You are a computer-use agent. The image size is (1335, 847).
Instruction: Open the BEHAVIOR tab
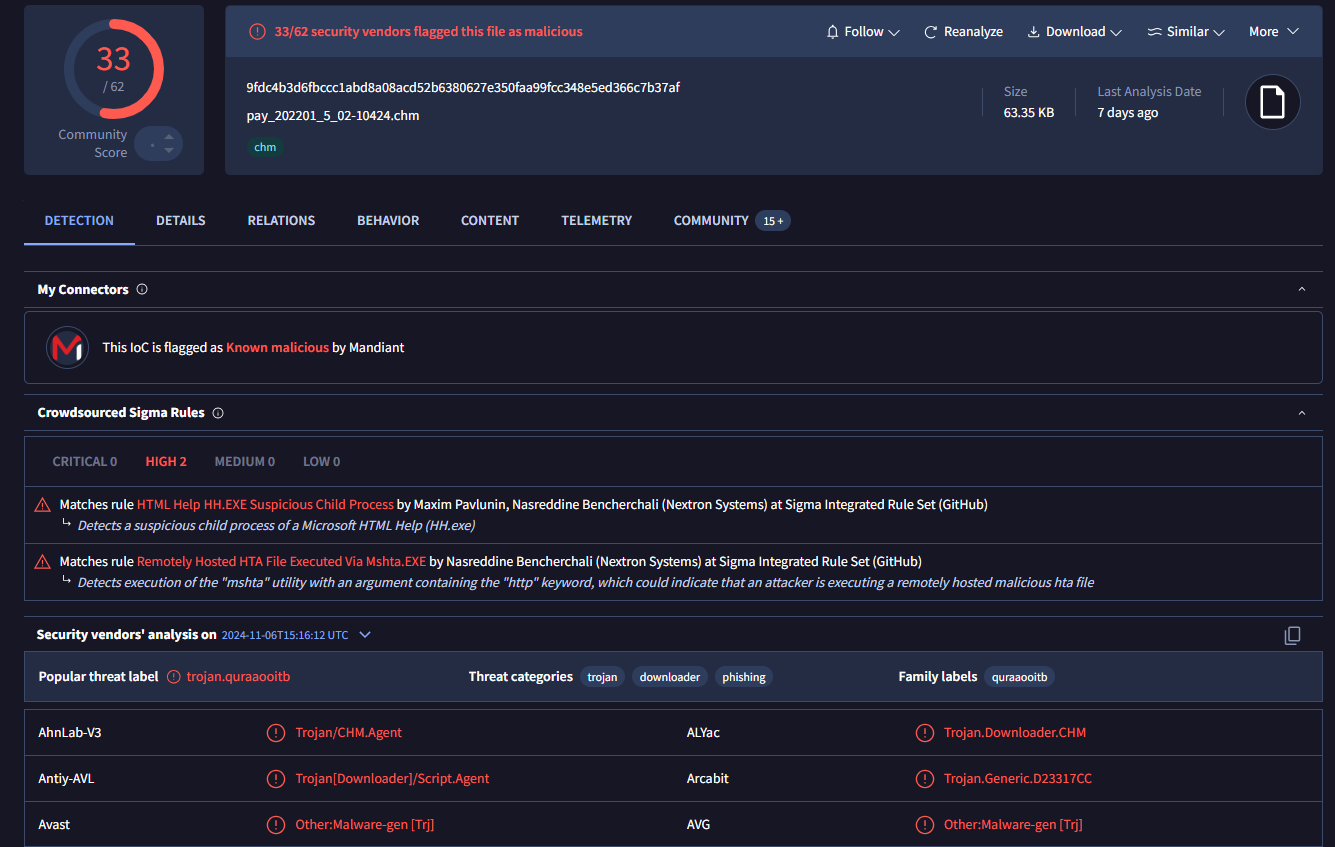click(388, 221)
